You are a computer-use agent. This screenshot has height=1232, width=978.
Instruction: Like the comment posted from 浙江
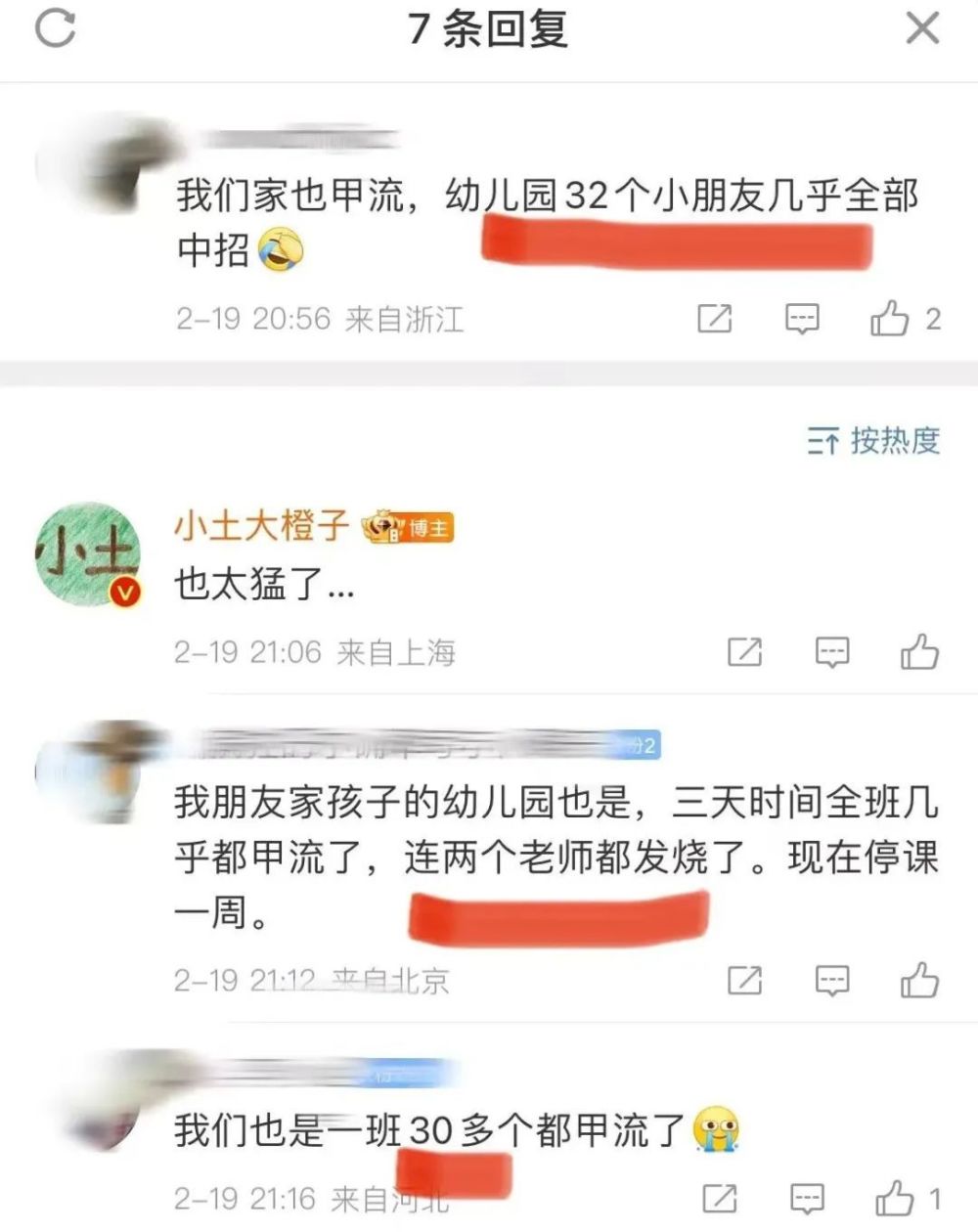pos(906,319)
